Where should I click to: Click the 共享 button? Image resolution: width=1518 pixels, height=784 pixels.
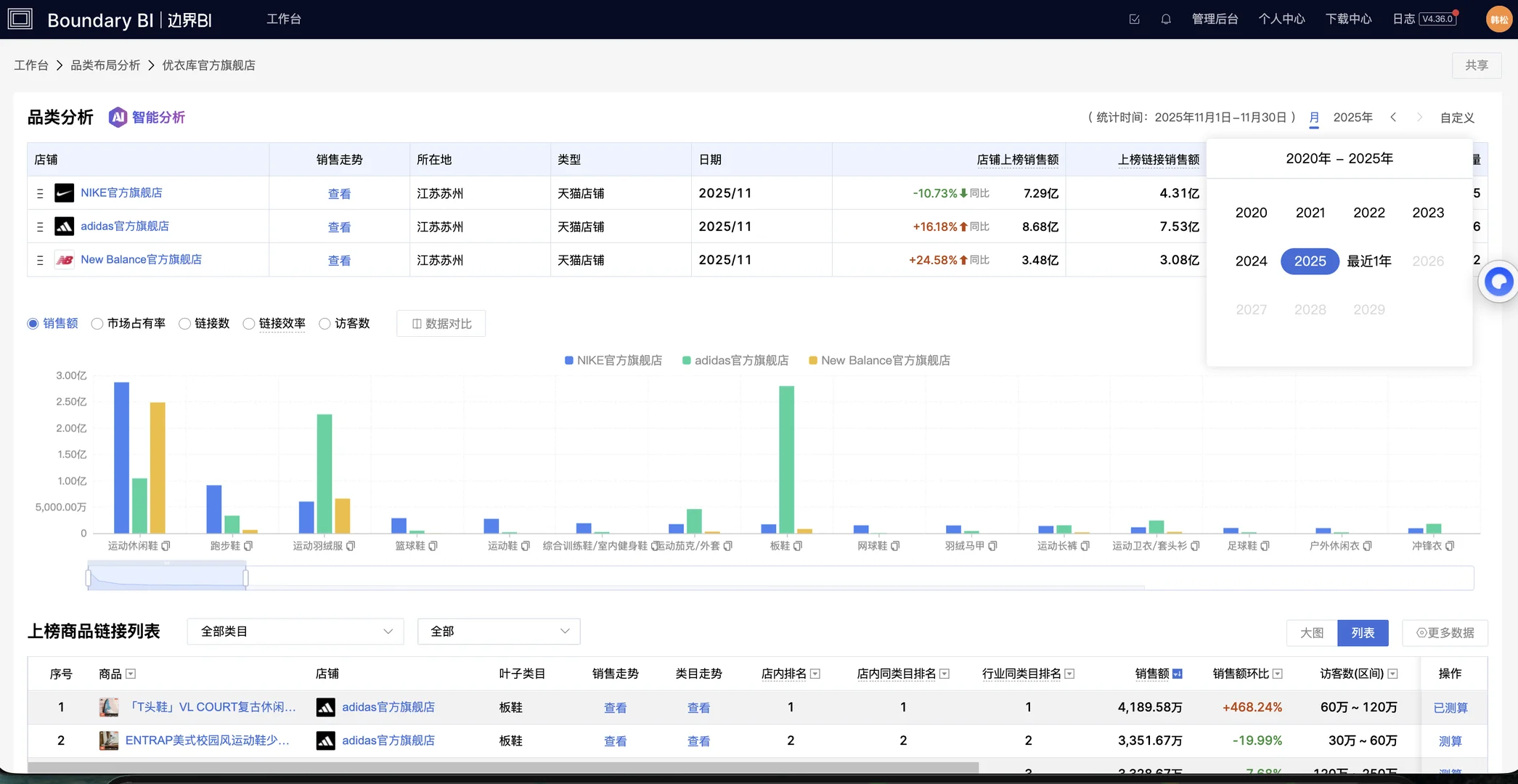click(1476, 65)
